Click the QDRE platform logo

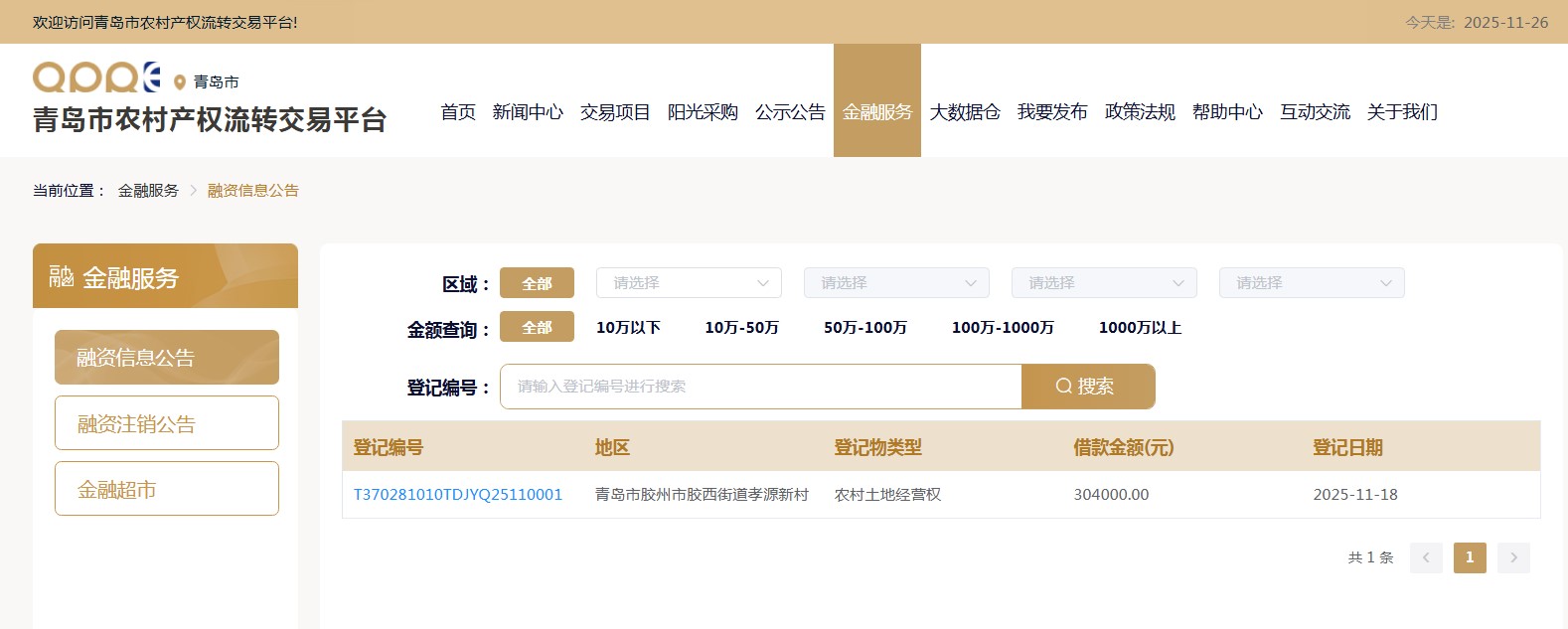[96, 78]
